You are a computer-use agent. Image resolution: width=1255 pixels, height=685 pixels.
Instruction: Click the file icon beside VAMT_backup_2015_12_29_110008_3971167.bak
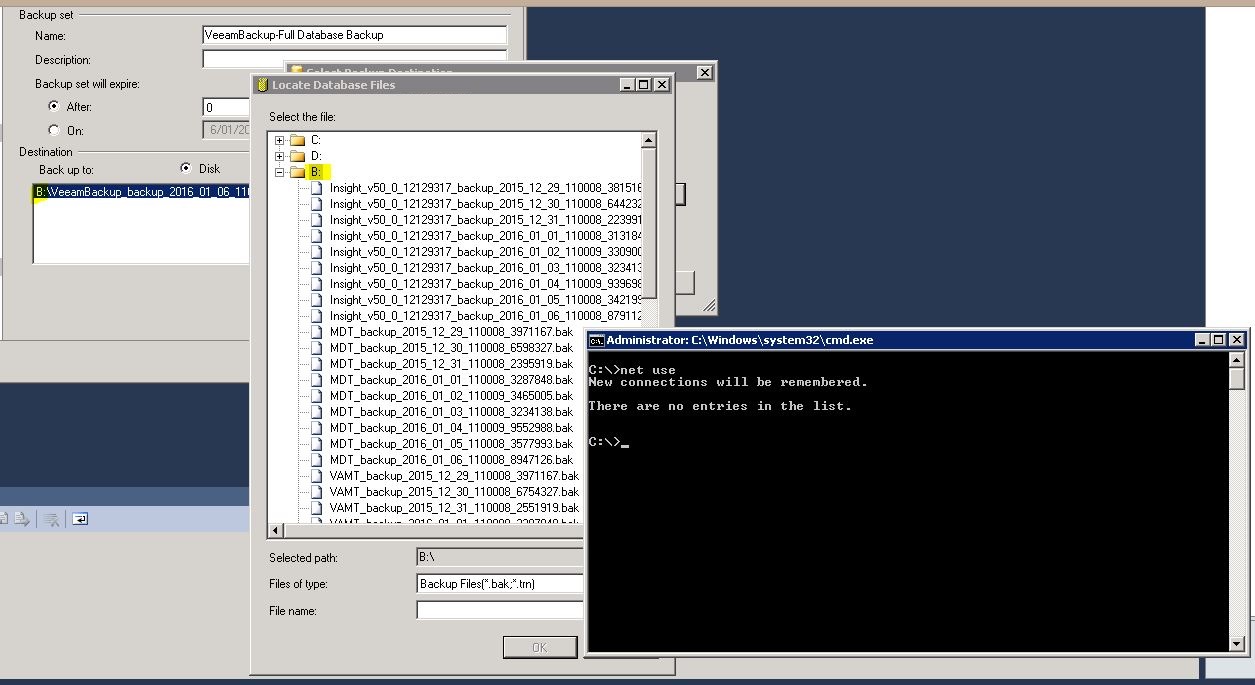(x=319, y=476)
